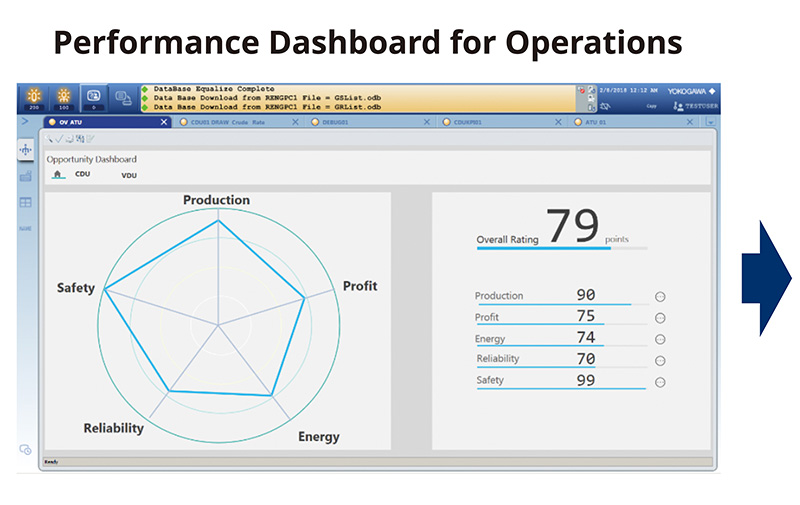This screenshot has height=505, width=800.
Task: Click the Ready status bar text
Action: click(x=51, y=462)
